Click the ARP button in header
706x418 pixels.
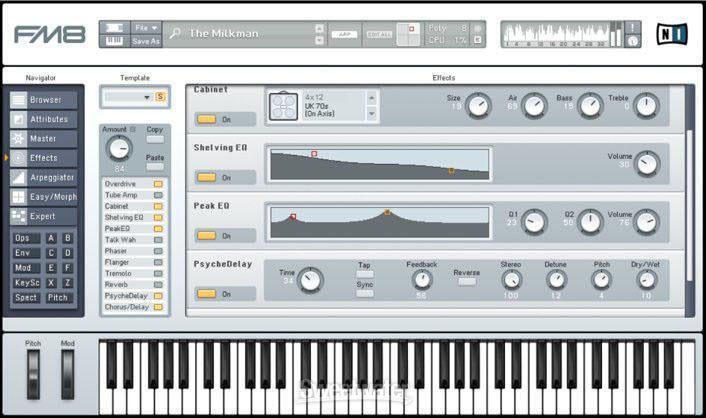pos(344,35)
